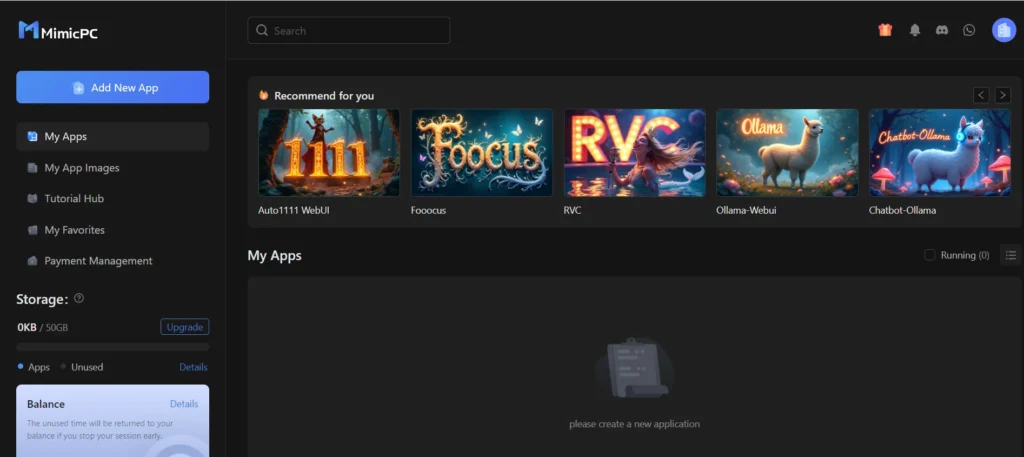
Task: Click the 'please create a new application' text
Action: (634, 424)
